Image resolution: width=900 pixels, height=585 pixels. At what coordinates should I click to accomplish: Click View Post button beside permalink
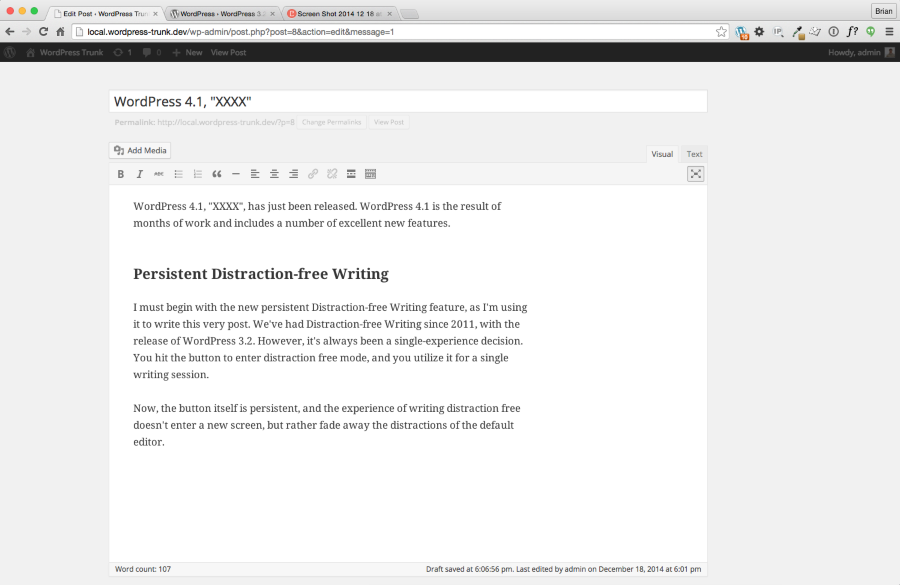(389, 122)
